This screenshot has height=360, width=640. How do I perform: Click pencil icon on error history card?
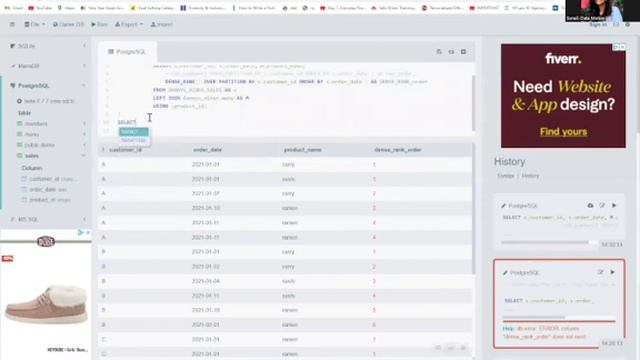[x=505, y=273]
